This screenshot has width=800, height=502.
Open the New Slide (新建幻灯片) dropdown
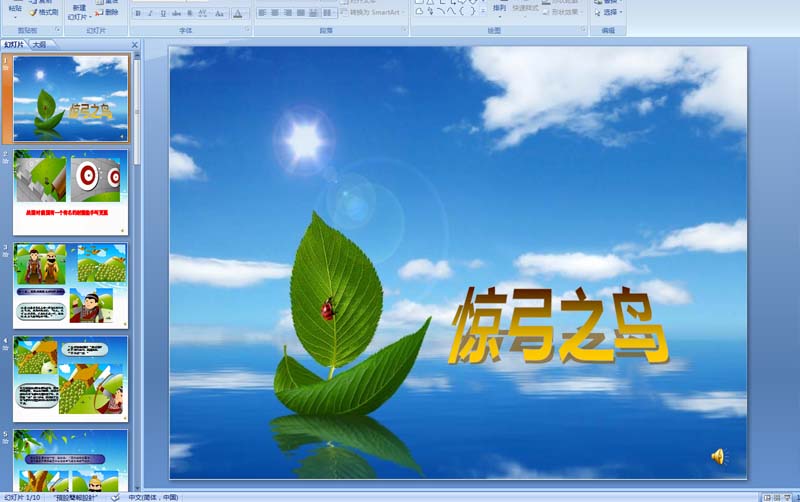point(78,17)
